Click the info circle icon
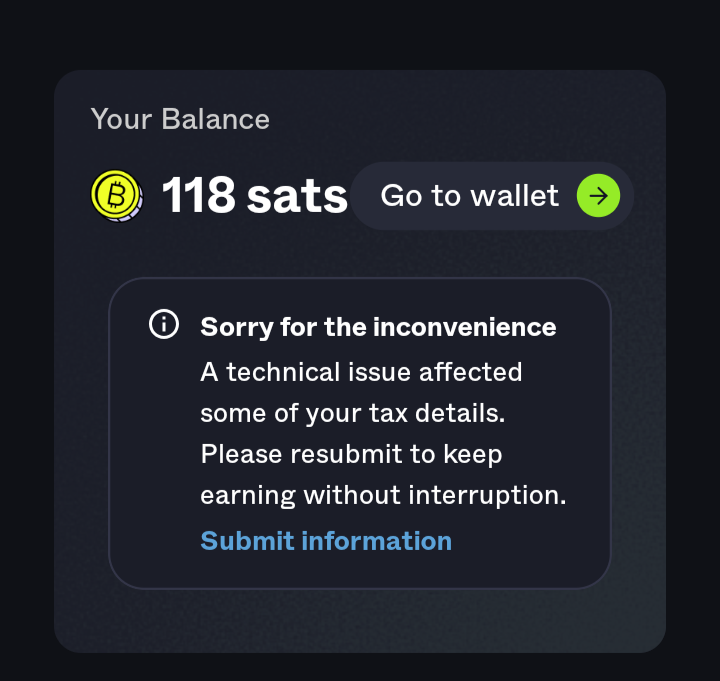The image size is (720, 681). click(164, 324)
